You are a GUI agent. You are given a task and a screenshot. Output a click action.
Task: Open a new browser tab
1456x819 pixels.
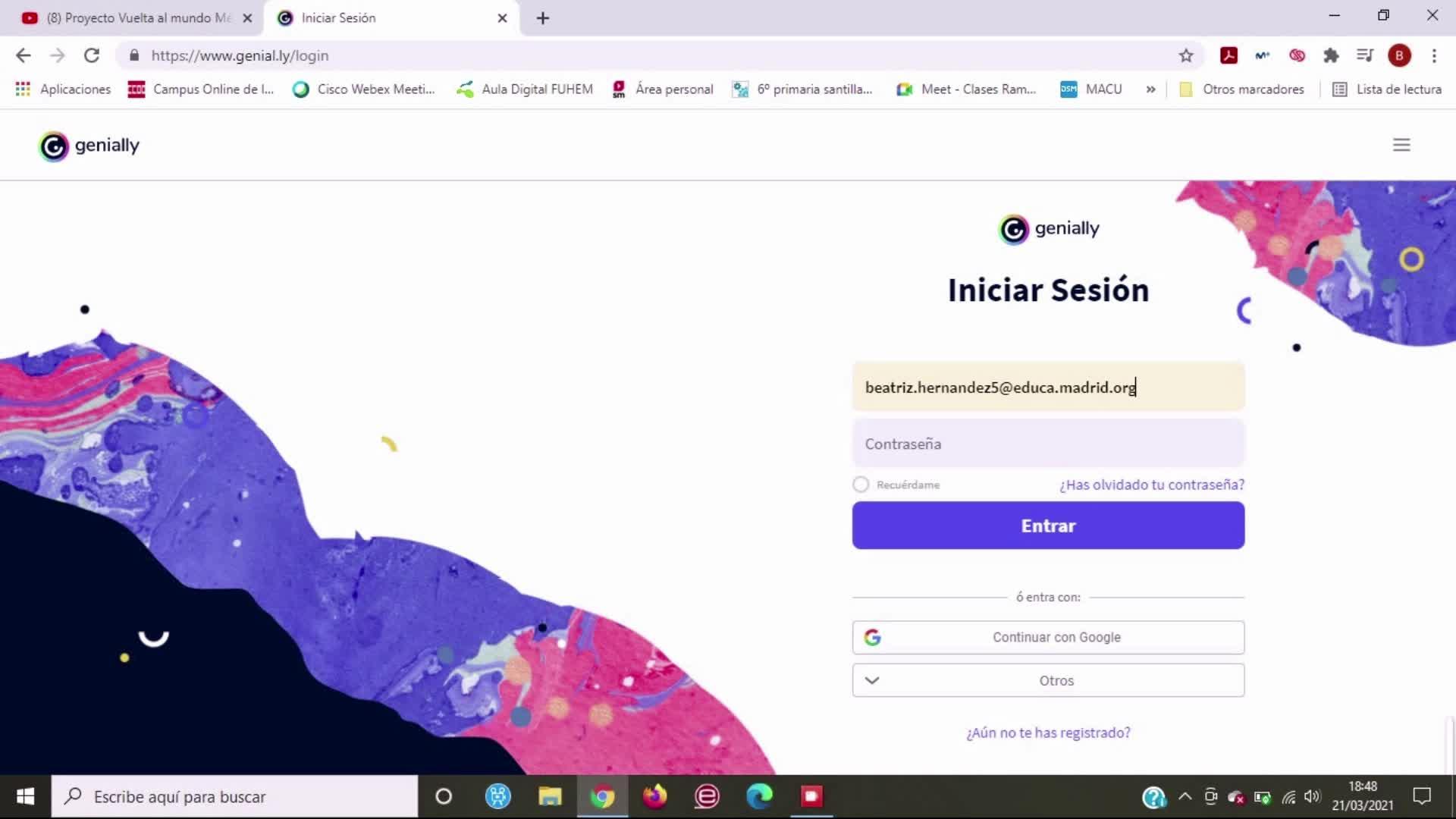[x=543, y=18]
